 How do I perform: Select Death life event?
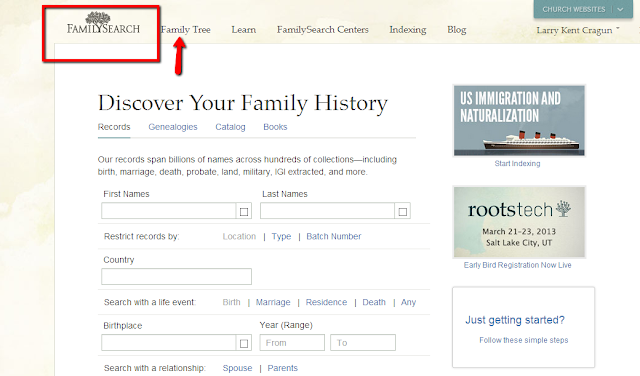point(374,302)
